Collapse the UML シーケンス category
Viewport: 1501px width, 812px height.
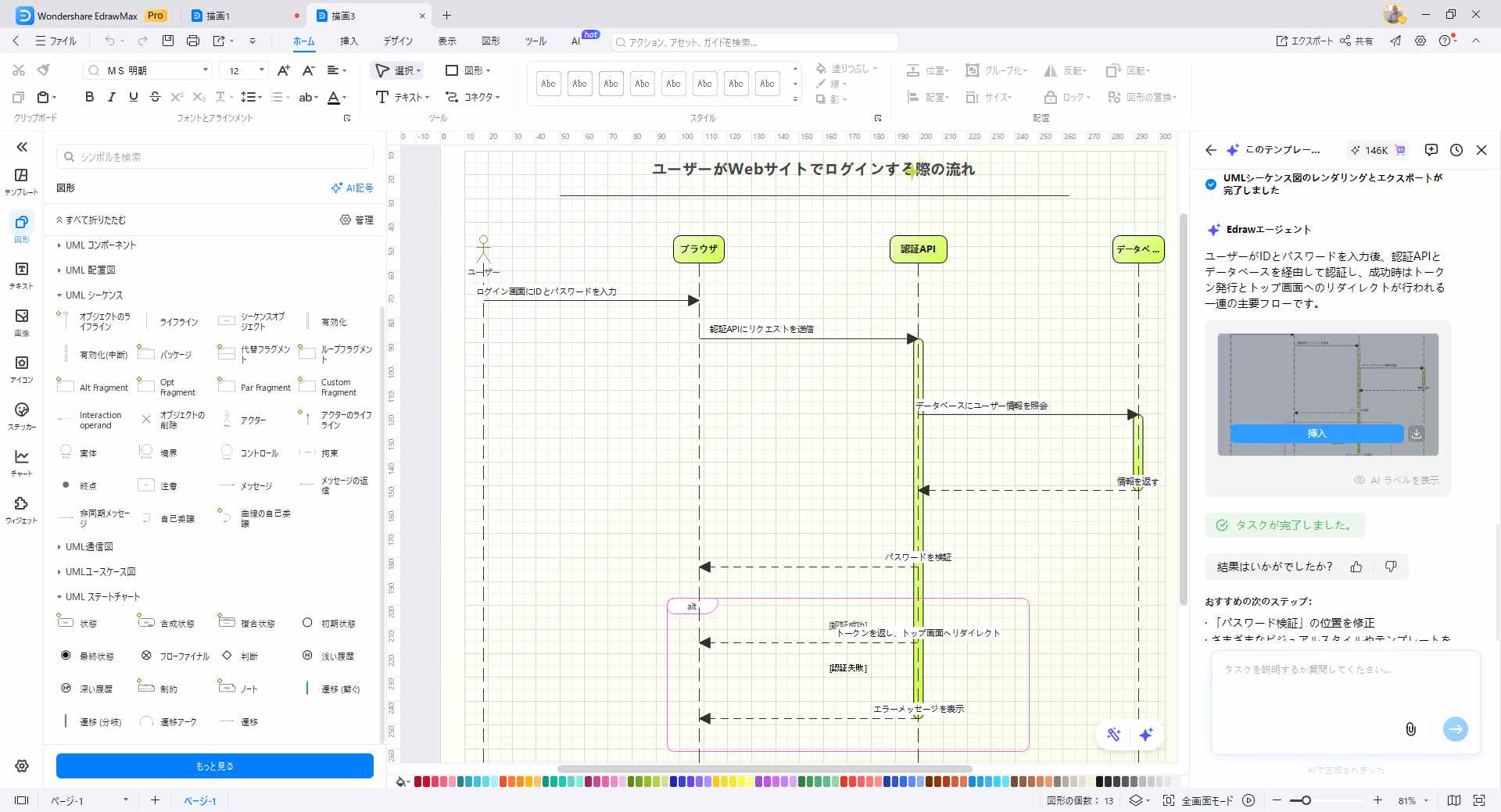coord(94,295)
